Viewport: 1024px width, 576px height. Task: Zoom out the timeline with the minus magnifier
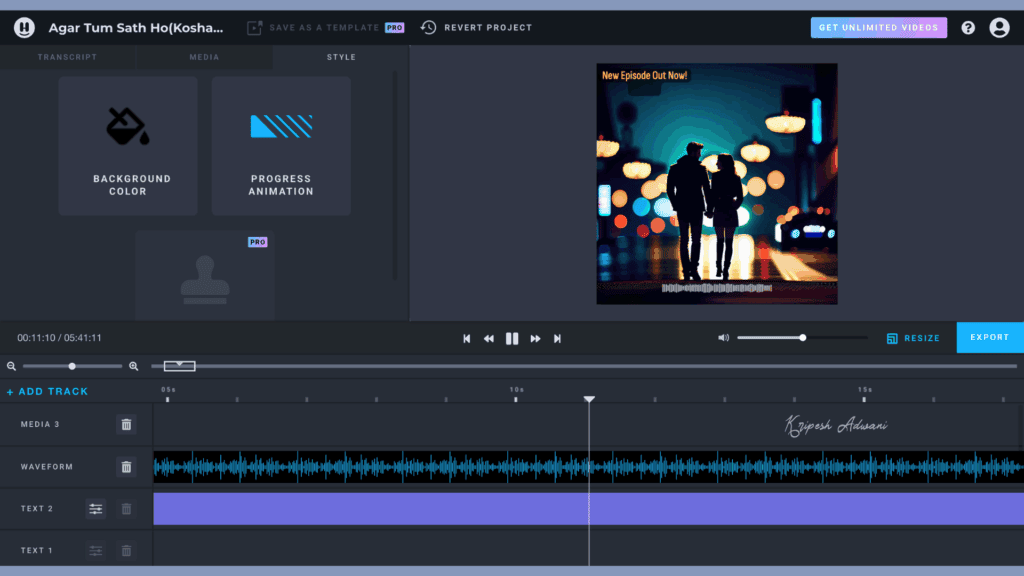(11, 366)
